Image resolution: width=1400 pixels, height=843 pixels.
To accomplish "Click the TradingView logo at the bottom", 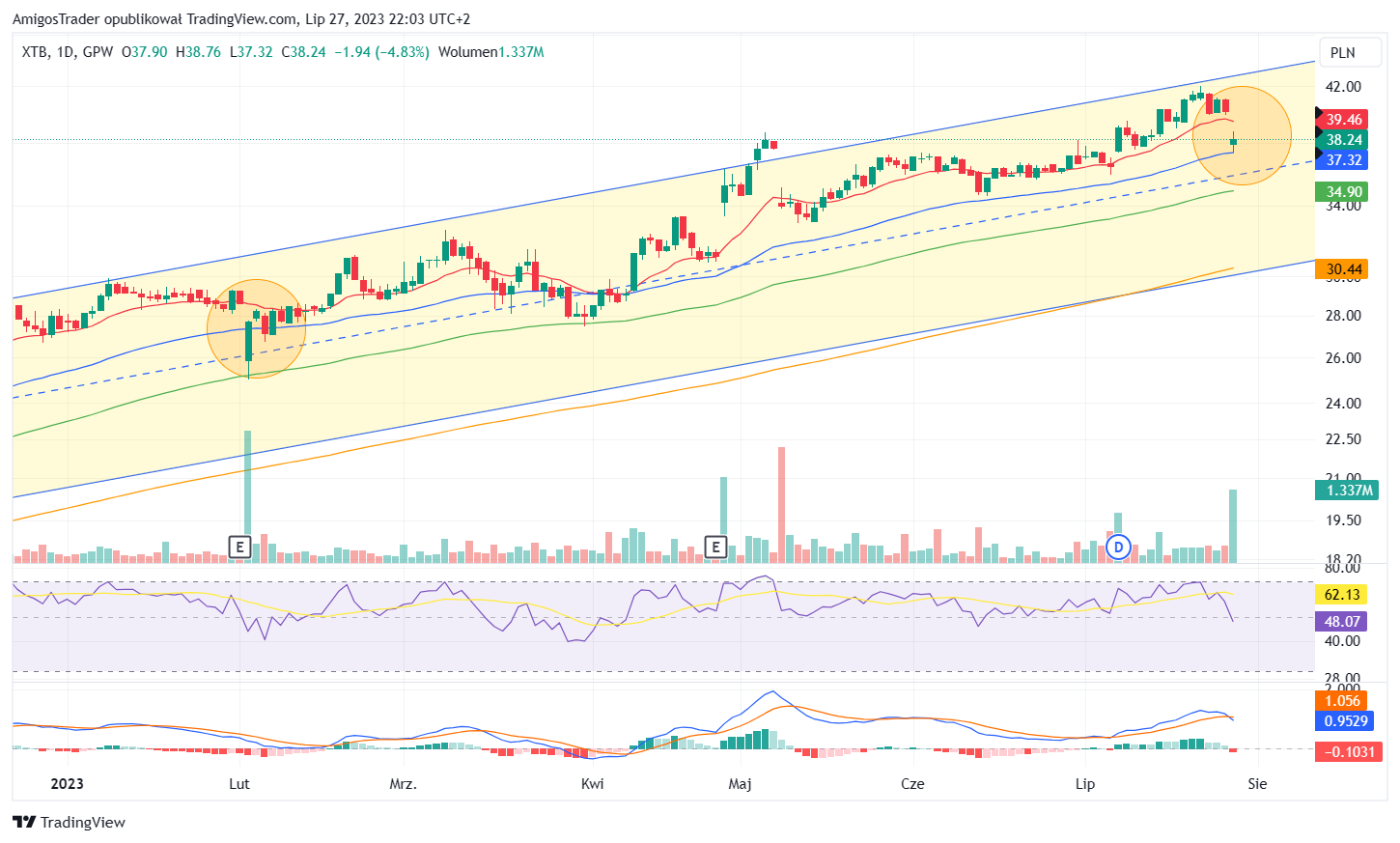I will point(70,822).
